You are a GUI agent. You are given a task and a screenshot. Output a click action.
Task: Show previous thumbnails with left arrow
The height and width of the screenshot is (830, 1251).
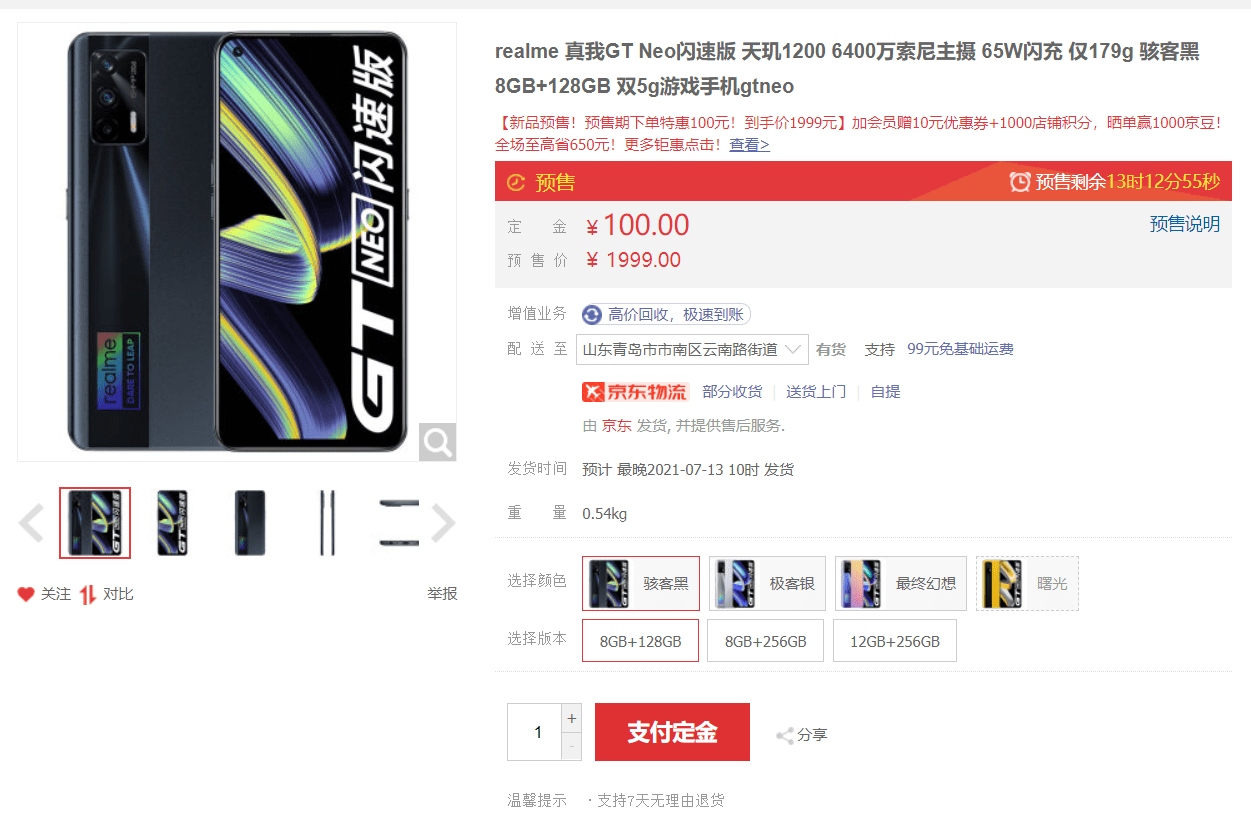click(x=32, y=523)
